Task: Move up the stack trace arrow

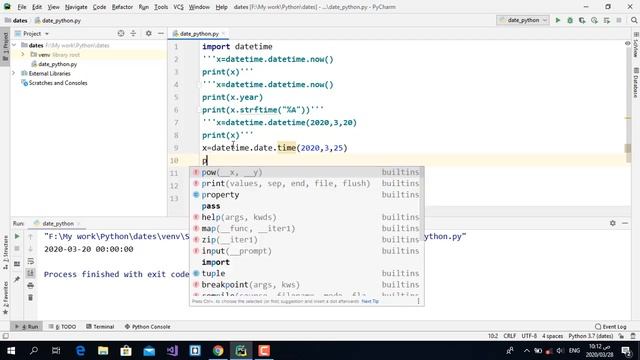Action: pyautogui.click(x=31, y=236)
